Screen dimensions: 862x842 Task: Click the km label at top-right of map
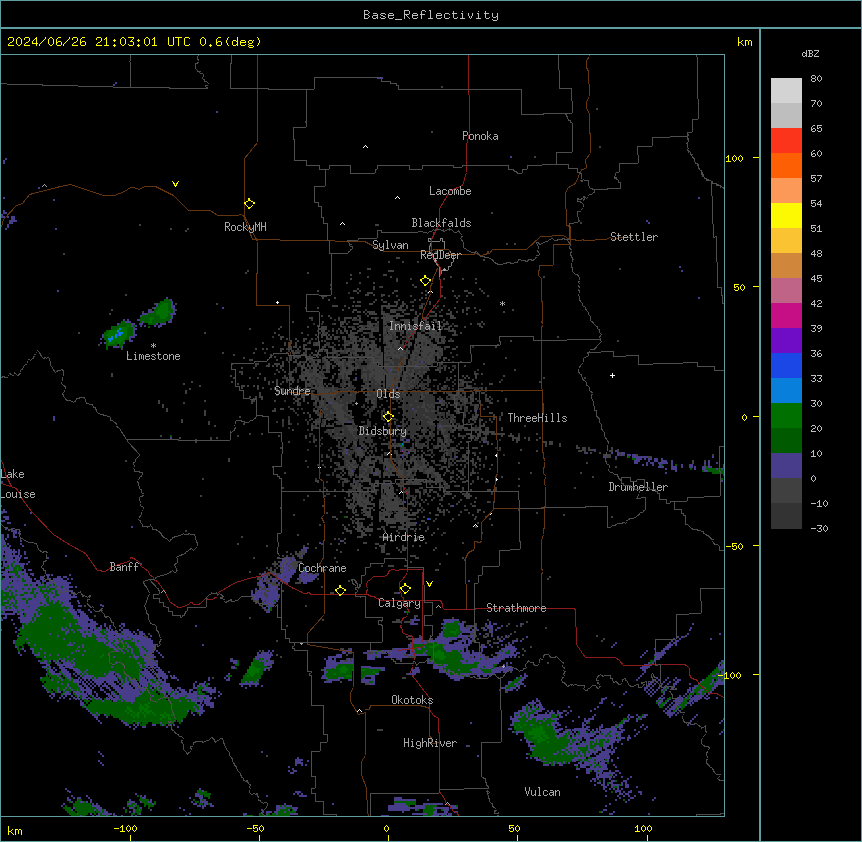tap(744, 42)
